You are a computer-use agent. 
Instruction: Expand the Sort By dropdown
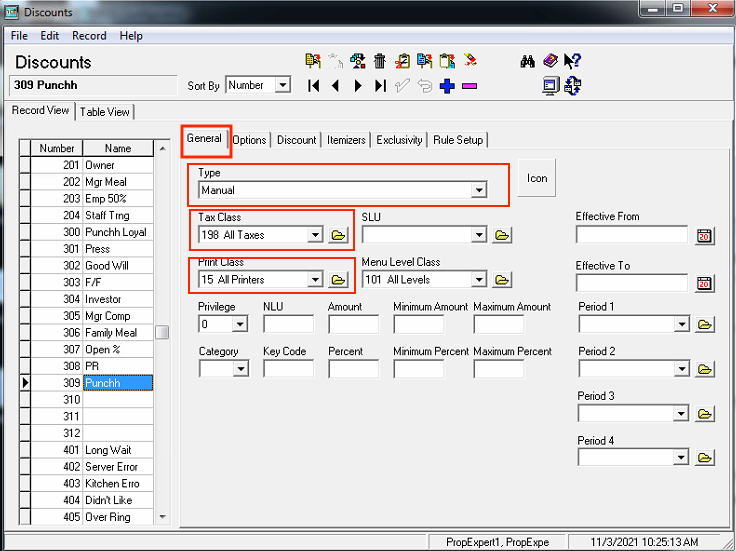283,85
